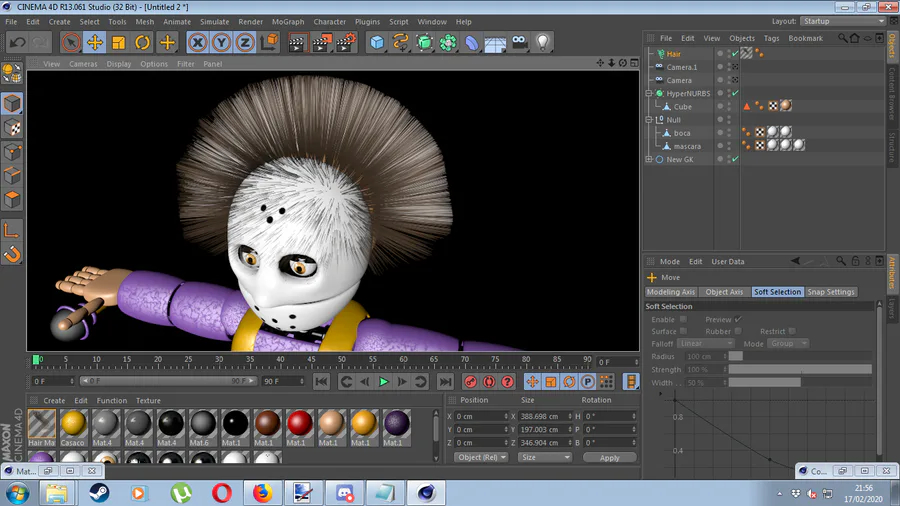Add a Cube primitive object
The height and width of the screenshot is (506, 900).
pos(376,42)
